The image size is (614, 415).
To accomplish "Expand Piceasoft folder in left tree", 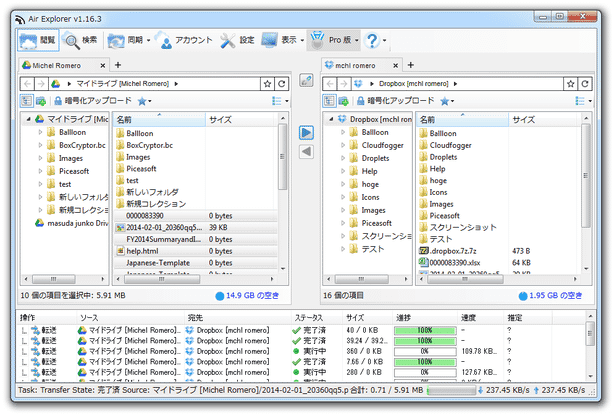I will [x=40, y=171].
